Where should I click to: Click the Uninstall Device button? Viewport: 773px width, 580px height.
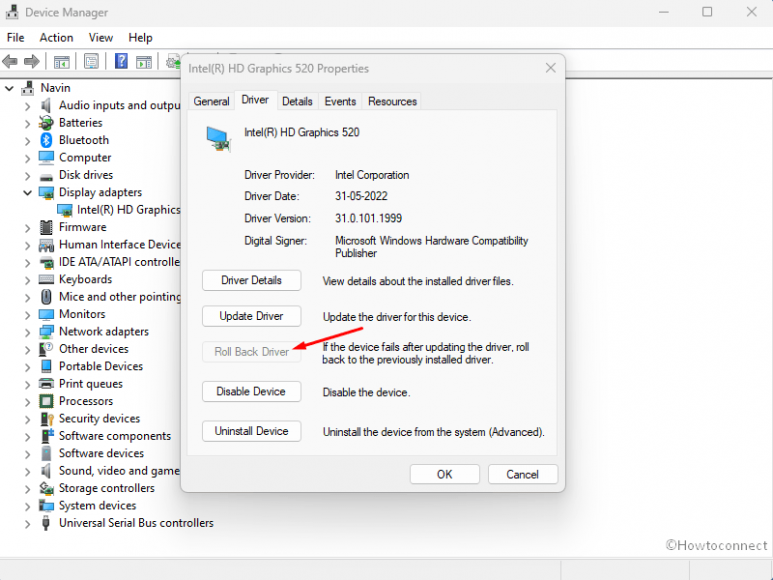[251, 431]
